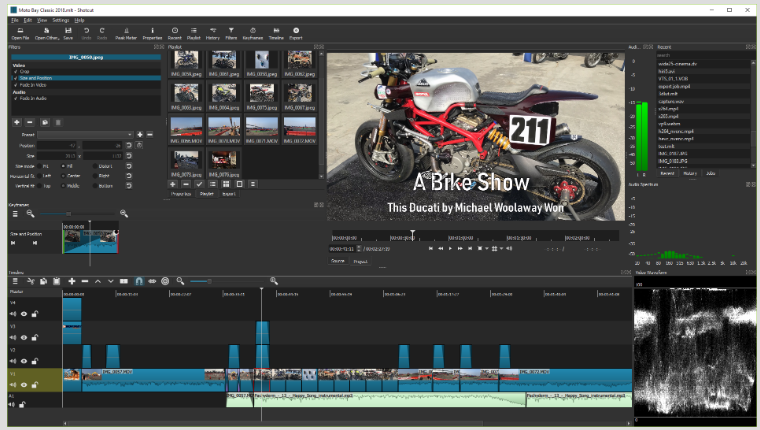Switch to the Project tab below the player
This screenshot has width=760, height=430.
coord(360,261)
